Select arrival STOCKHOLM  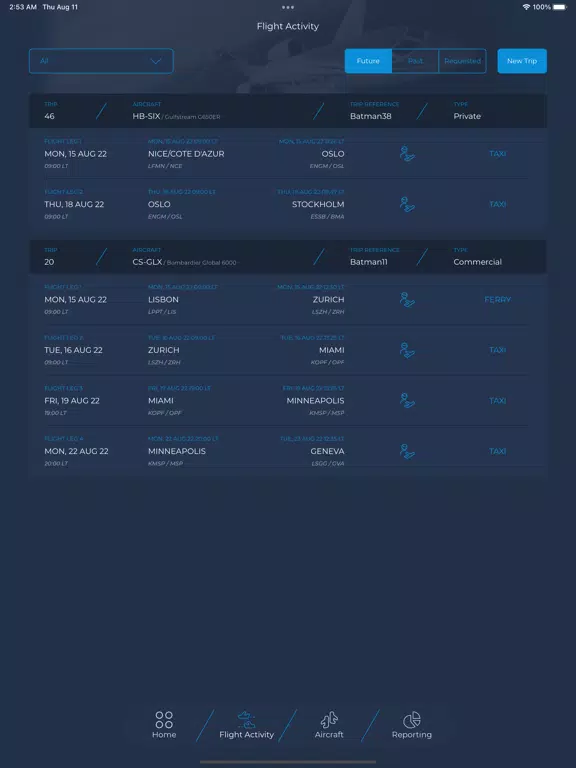point(318,204)
